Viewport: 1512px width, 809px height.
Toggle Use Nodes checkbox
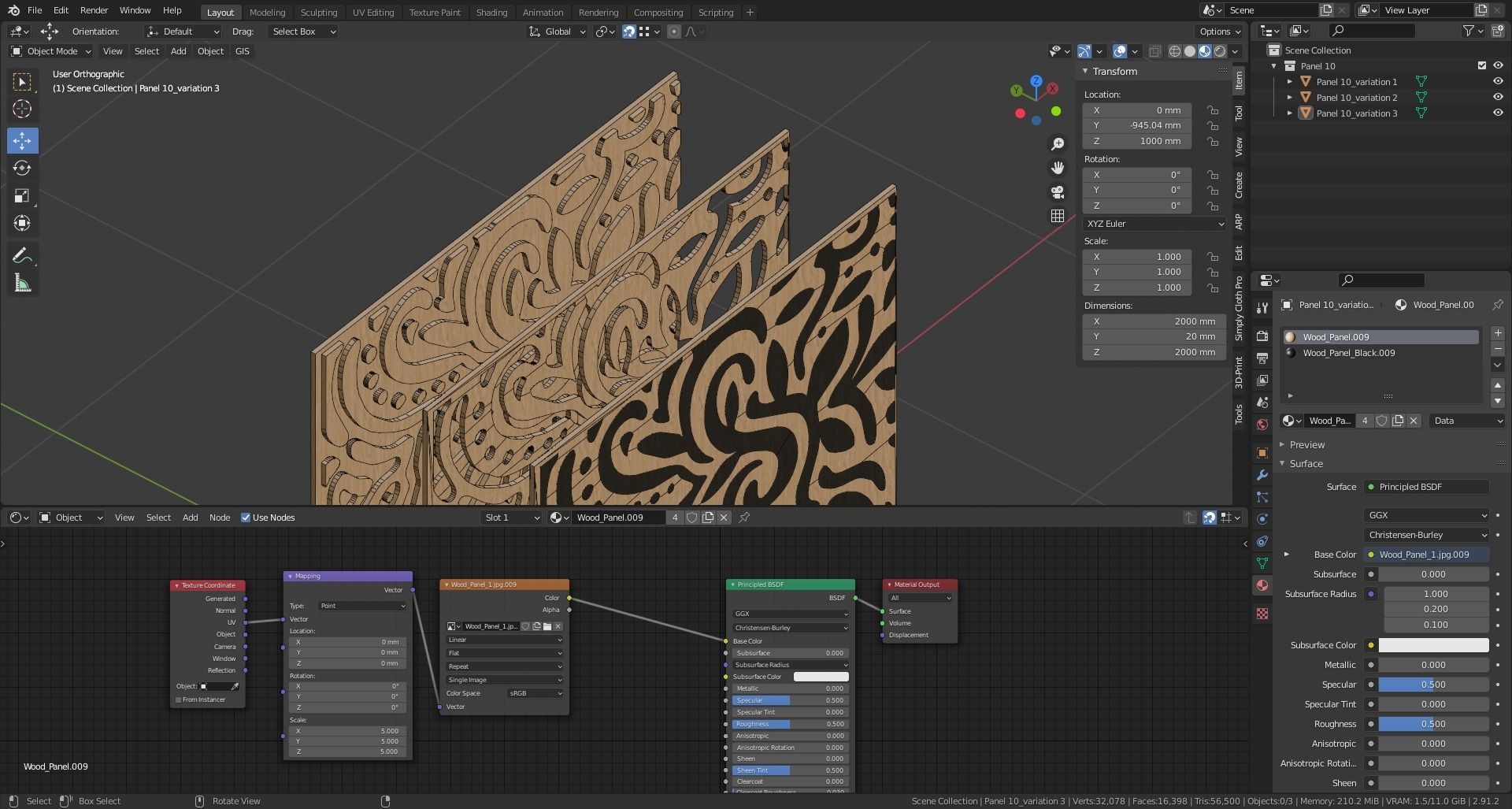(246, 518)
